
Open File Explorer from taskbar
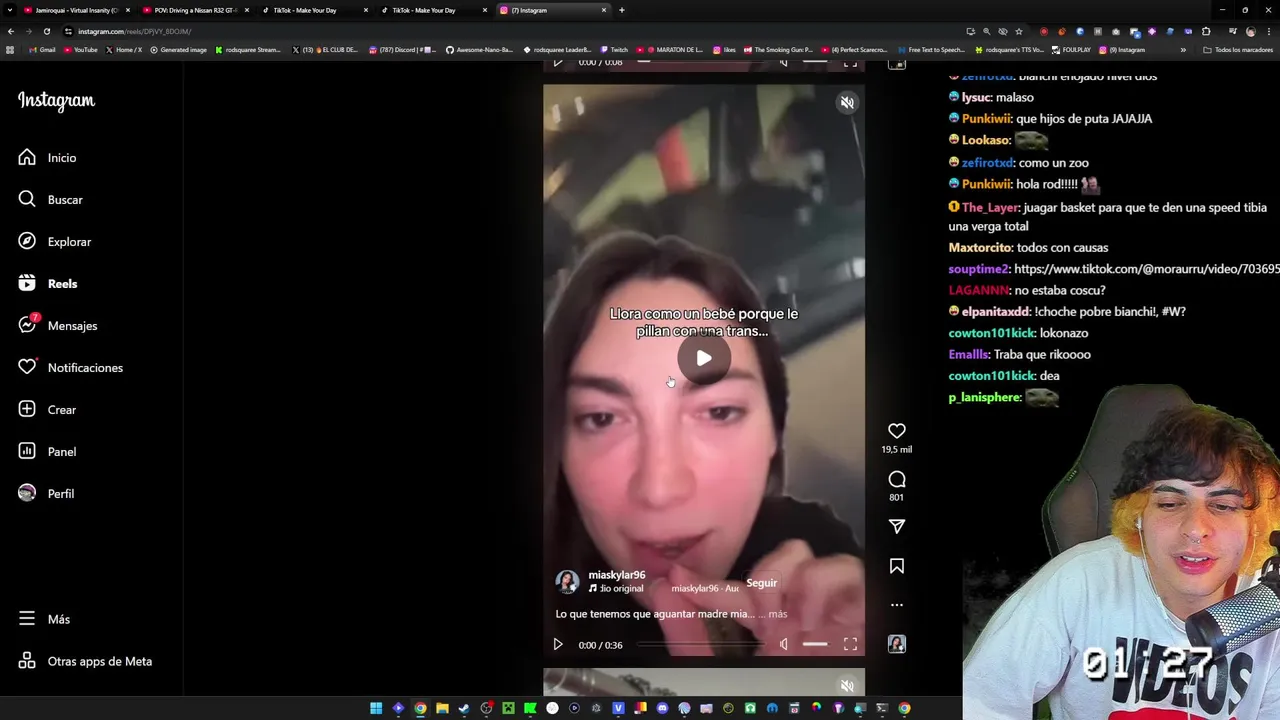[442, 708]
